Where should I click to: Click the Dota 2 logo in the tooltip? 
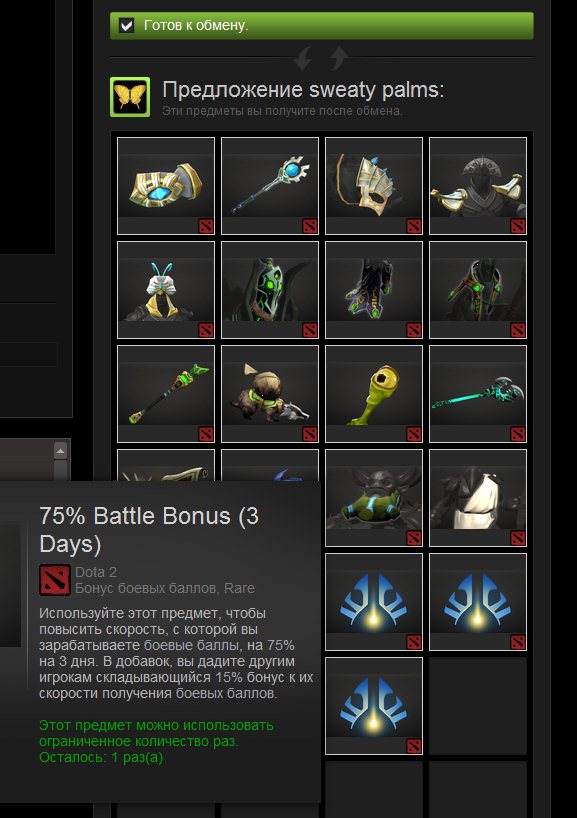[x=55, y=580]
